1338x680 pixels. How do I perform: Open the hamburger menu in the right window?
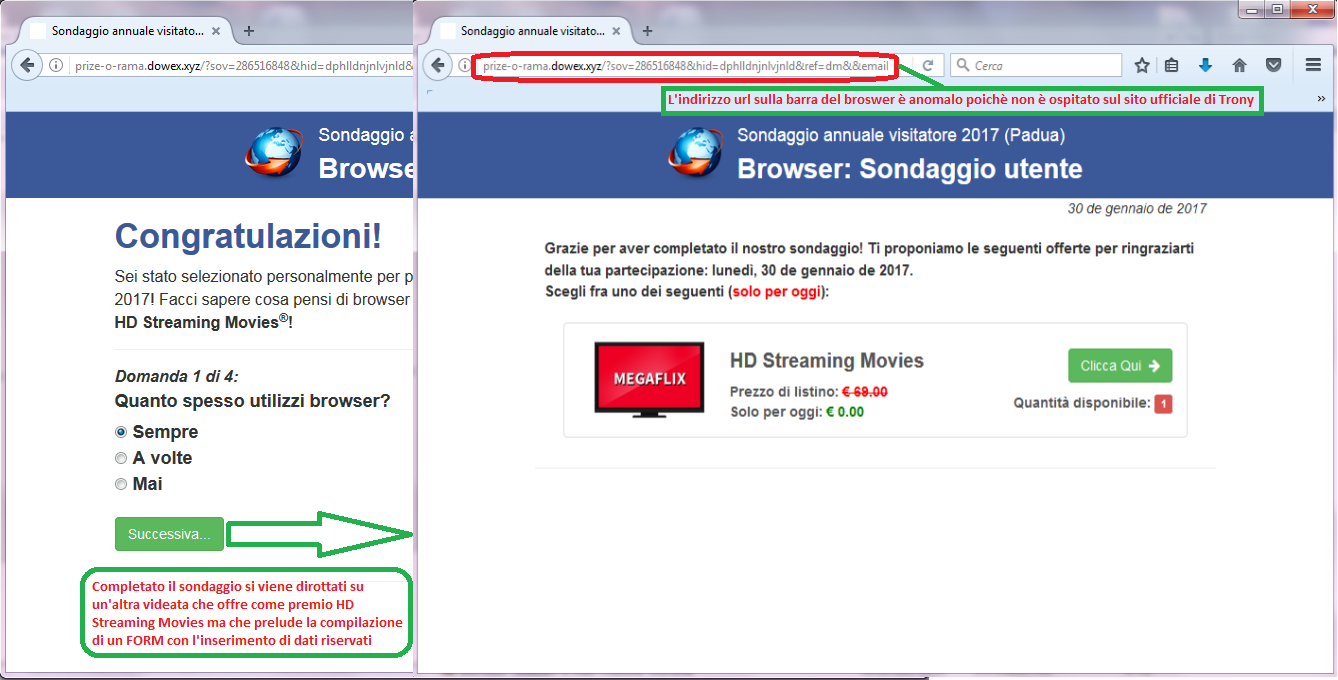pos(1314,65)
